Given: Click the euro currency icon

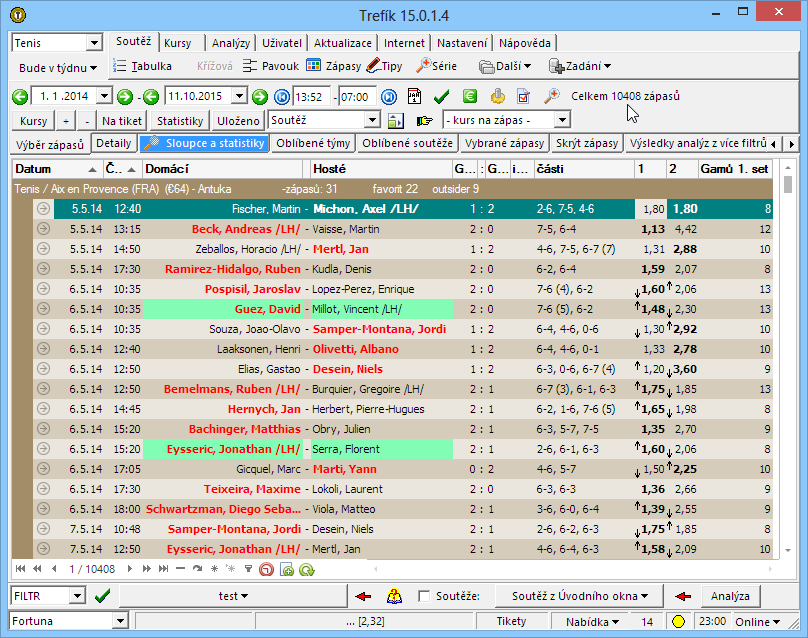Looking at the screenshot, I should [469, 97].
